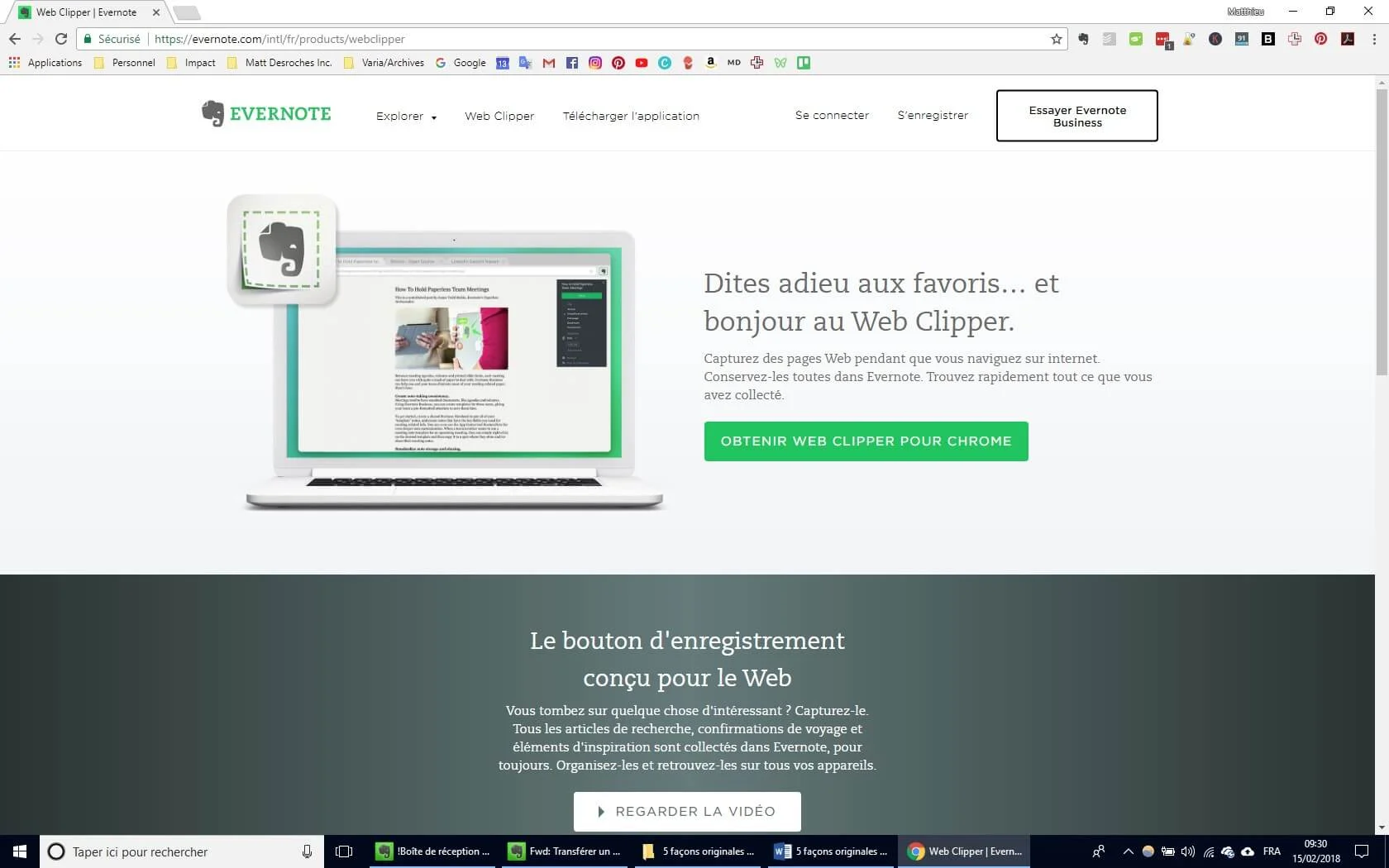Open the Matt Desroches Inc. bookmarks folder
The width and height of the screenshot is (1389, 868).
pyautogui.click(x=279, y=63)
